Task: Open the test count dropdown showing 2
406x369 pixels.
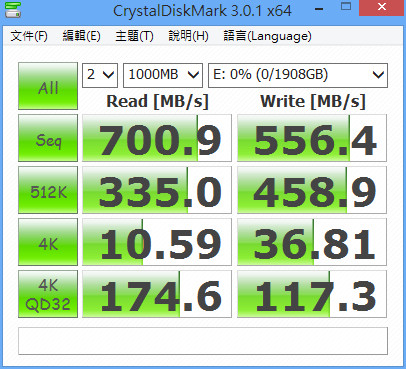Action: click(100, 75)
